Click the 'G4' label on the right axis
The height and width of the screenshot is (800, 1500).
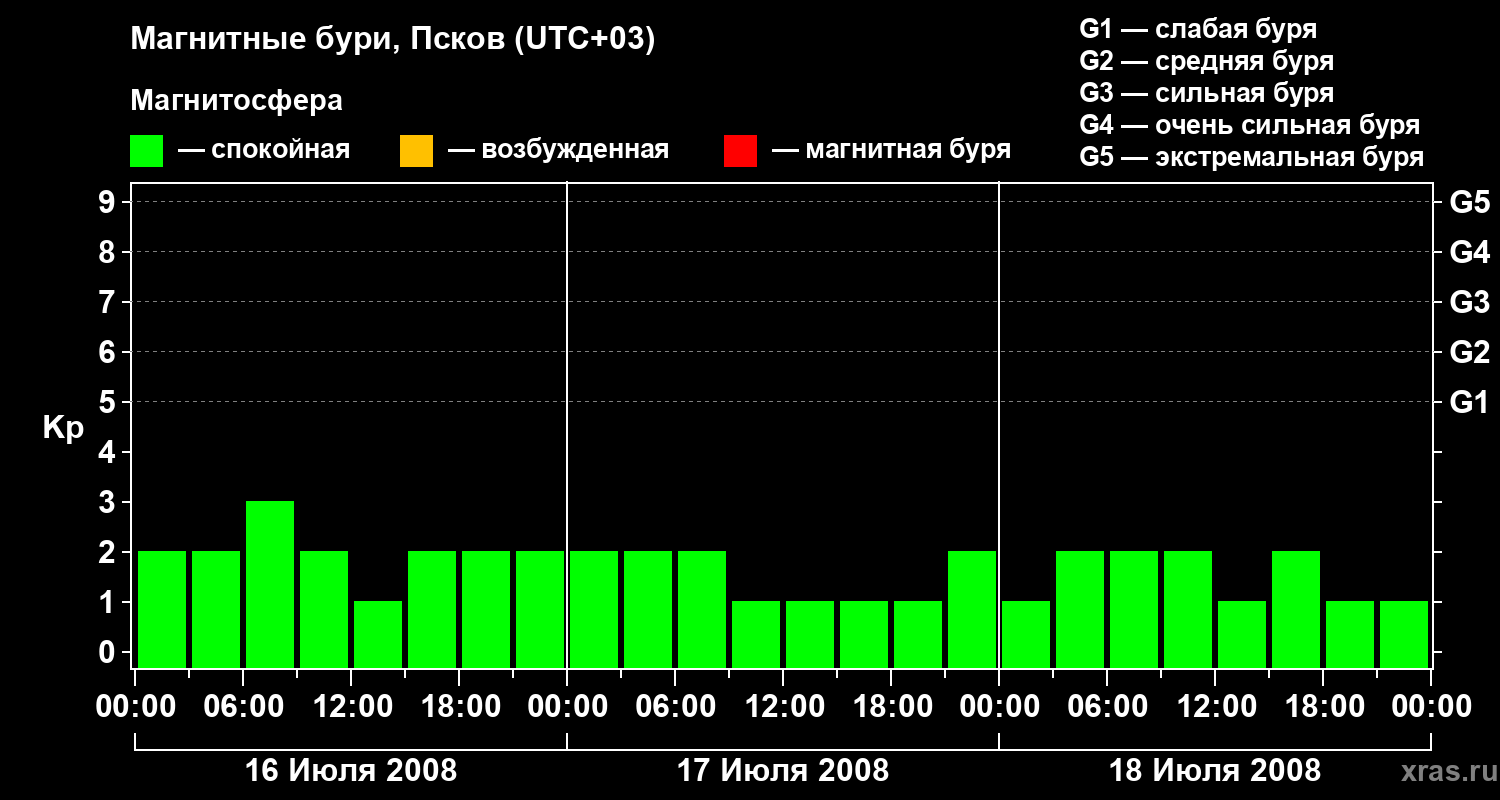pos(1469,253)
